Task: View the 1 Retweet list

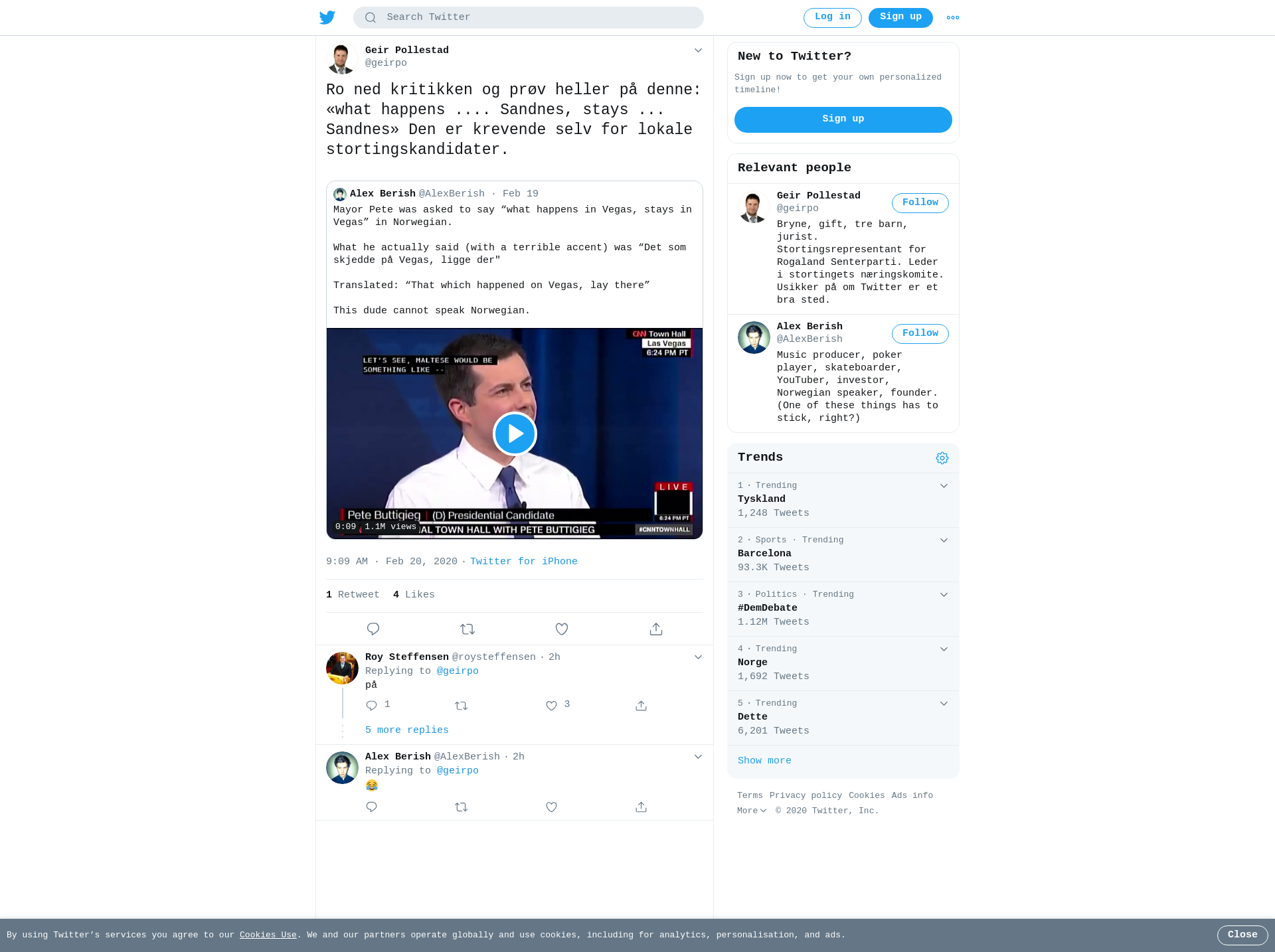Action: tap(353, 595)
